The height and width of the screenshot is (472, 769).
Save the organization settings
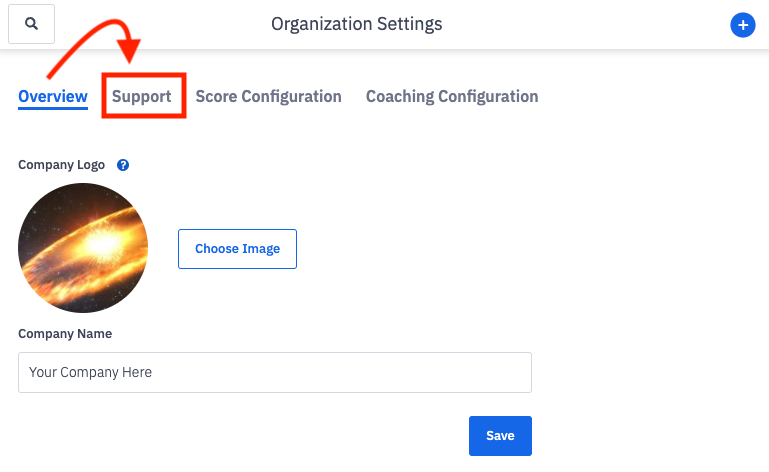point(500,436)
